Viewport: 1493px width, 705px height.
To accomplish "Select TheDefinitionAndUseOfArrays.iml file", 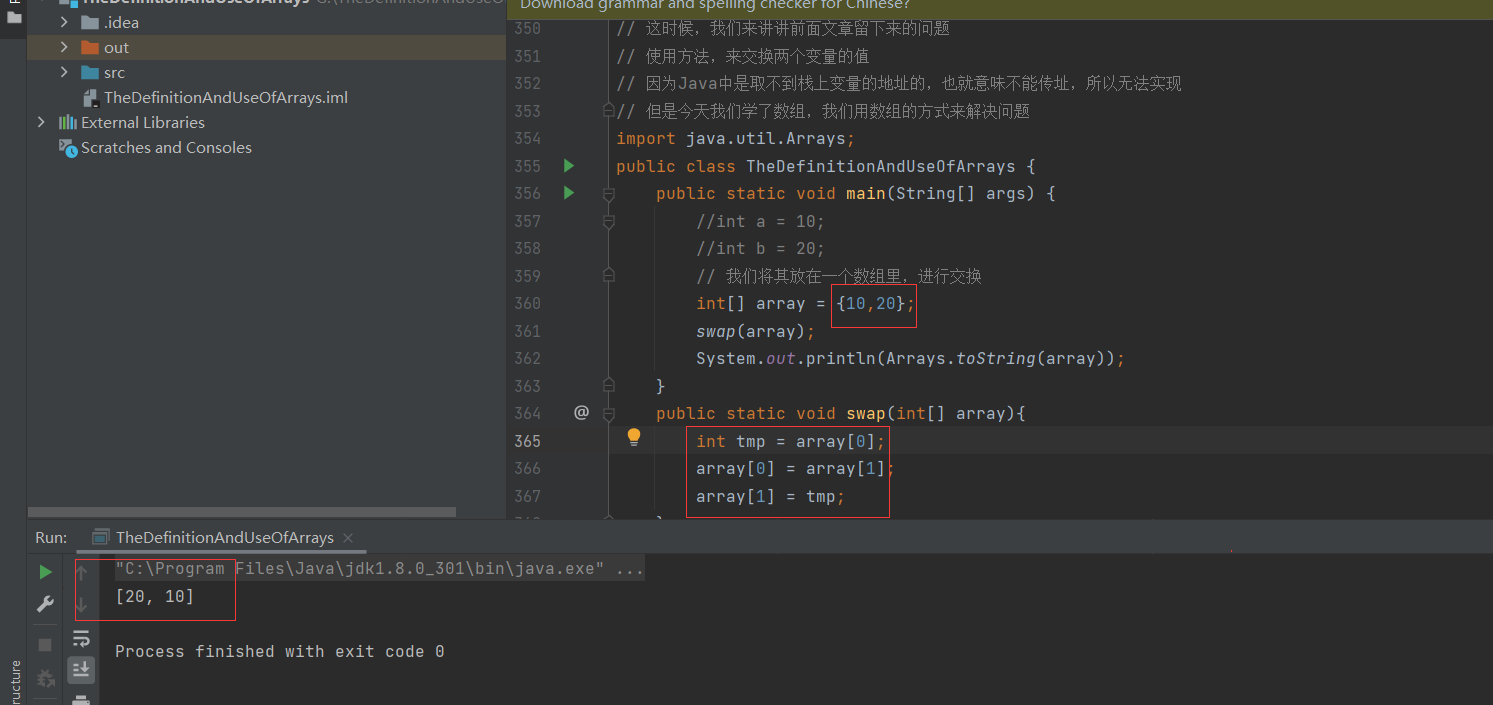I will 226,97.
